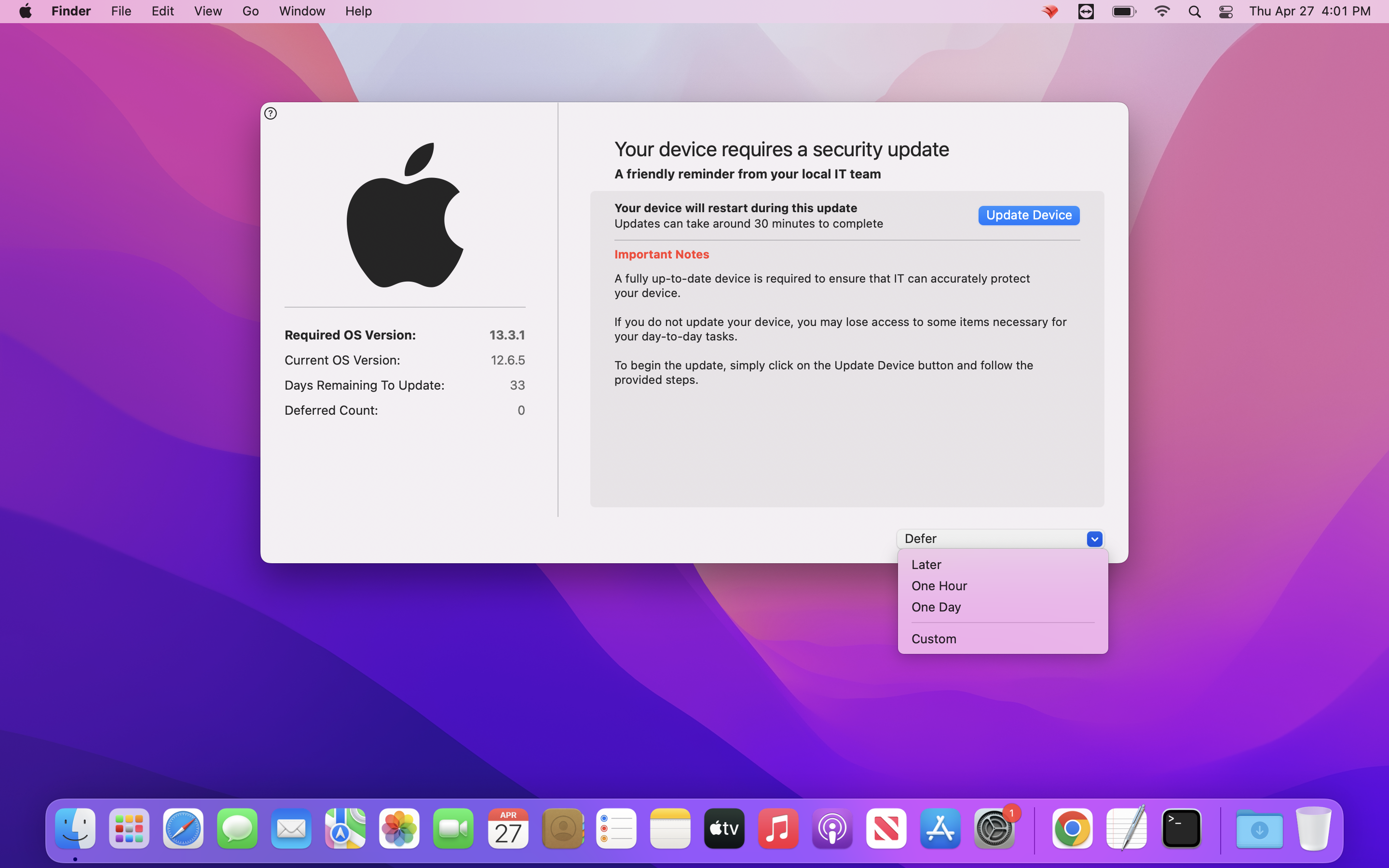
Task: Open Photos from the Dock
Action: point(399,828)
